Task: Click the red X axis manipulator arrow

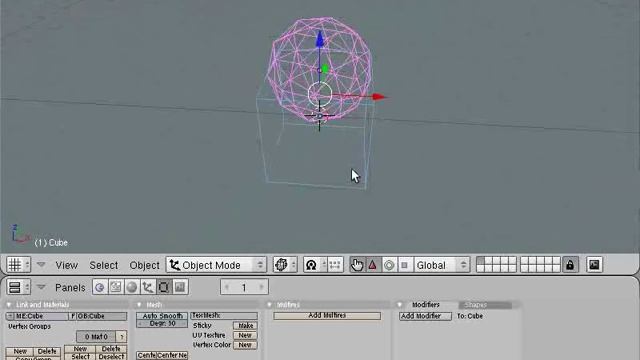Action: click(380, 97)
